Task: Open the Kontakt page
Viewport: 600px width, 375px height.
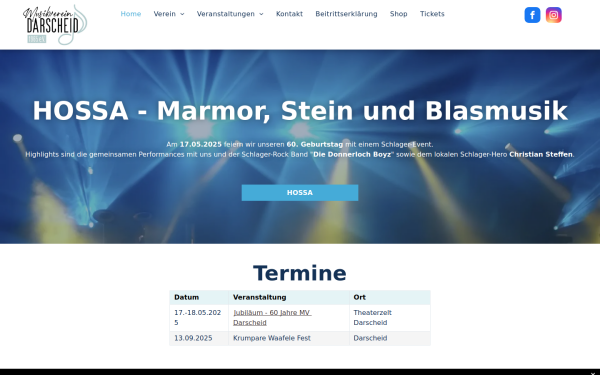Action: coord(289,14)
